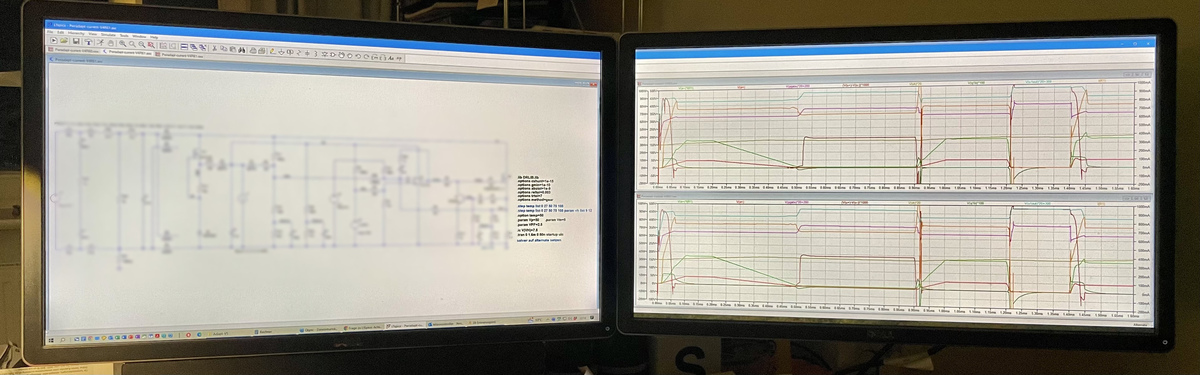Open the Tools menu
This screenshot has width=1200, height=375.
[123, 35]
